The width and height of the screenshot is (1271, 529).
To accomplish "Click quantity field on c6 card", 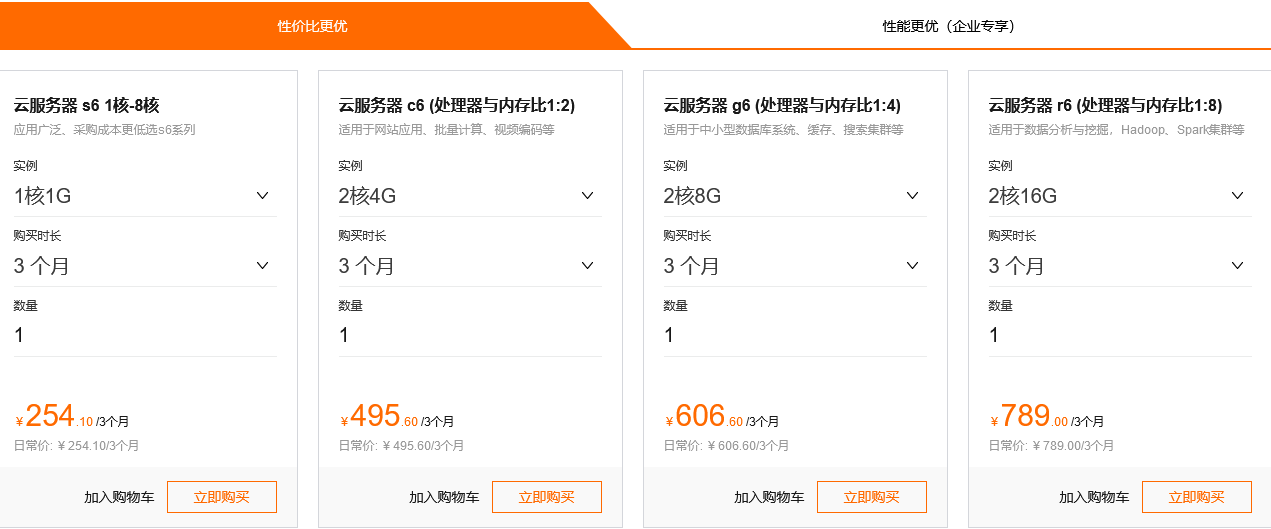I will pos(470,336).
